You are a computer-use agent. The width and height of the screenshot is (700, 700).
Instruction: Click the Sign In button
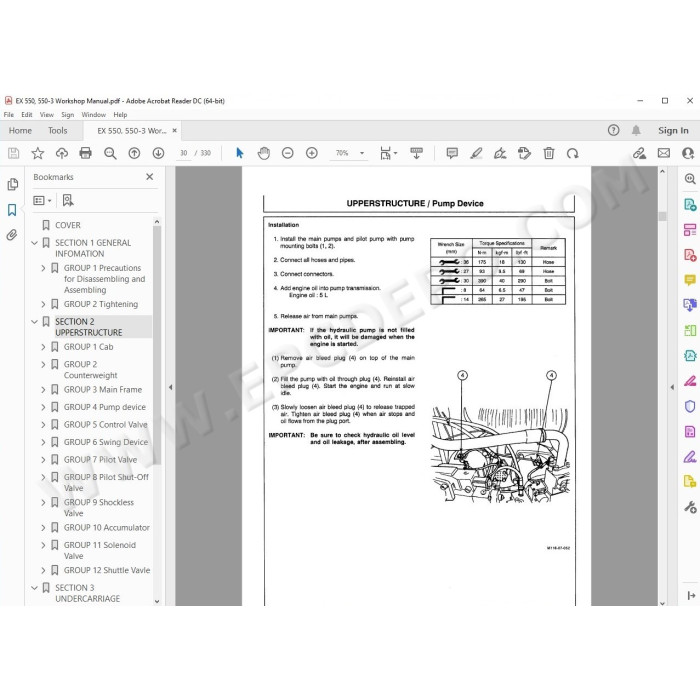pos(673,130)
